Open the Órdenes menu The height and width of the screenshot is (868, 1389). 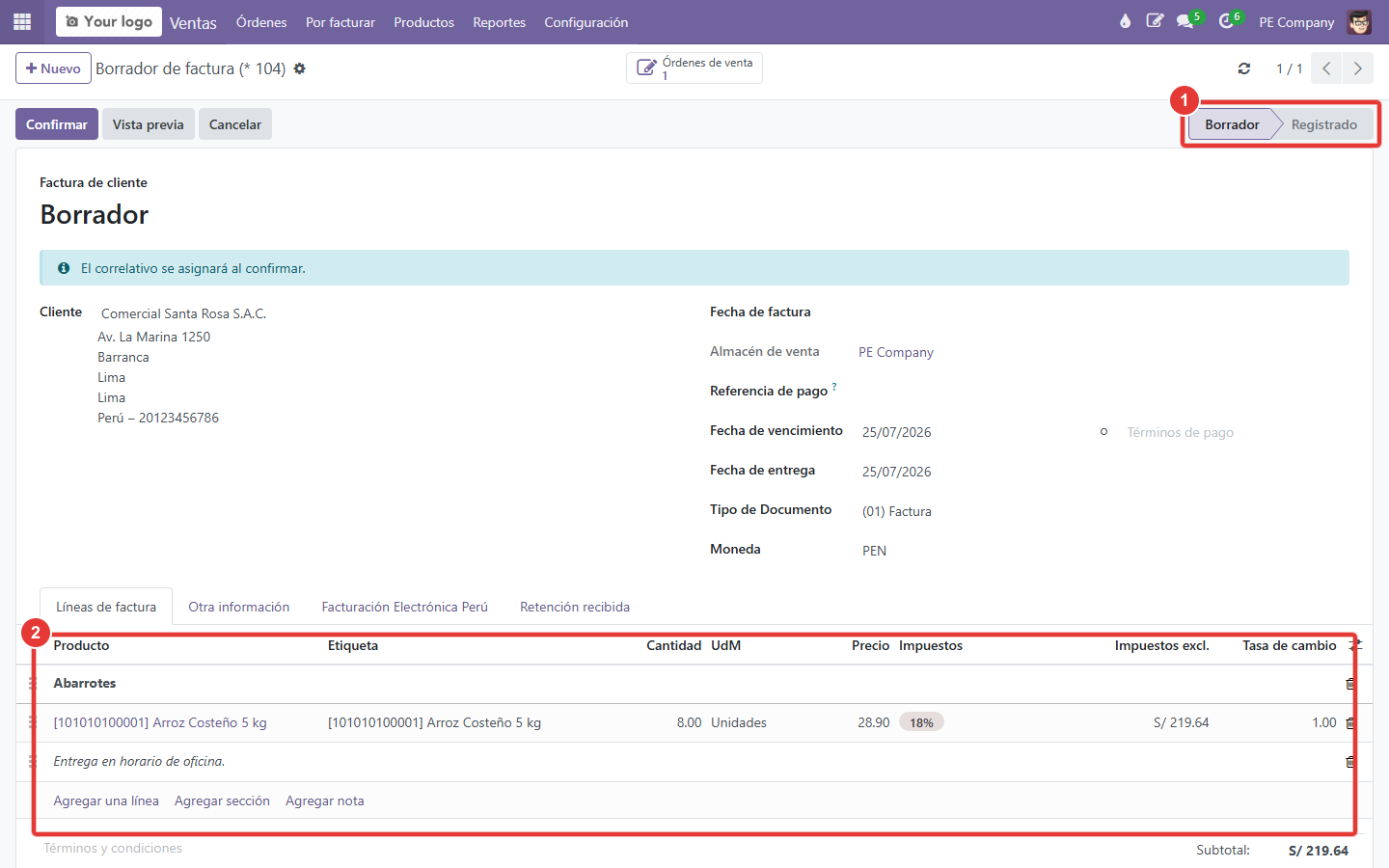261,22
